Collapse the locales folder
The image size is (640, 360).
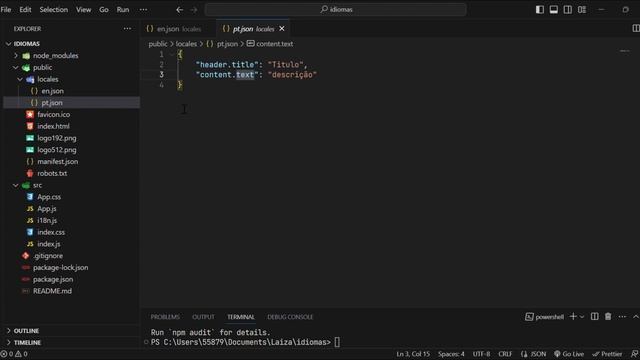48,79
